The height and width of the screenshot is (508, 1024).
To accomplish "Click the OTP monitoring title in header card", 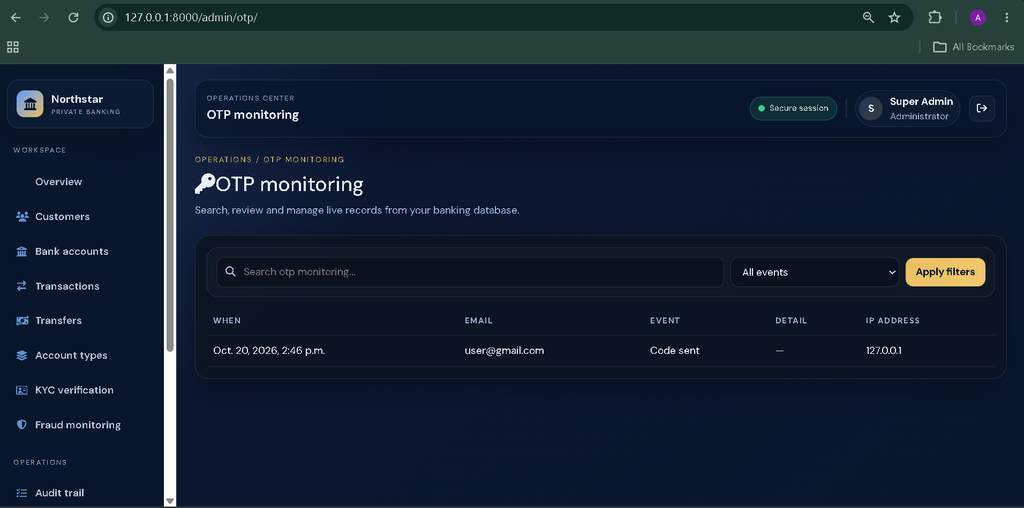I will coord(253,115).
